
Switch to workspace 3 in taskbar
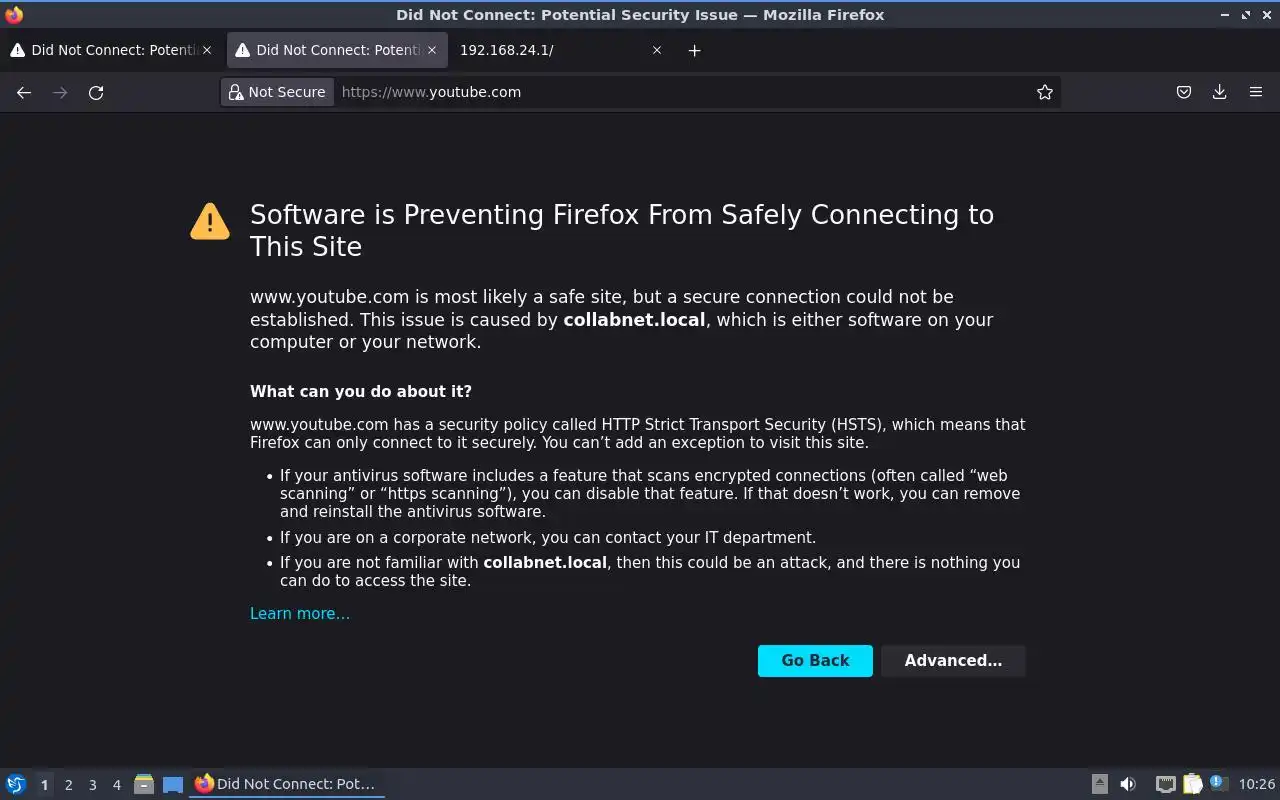(x=92, y=785)
